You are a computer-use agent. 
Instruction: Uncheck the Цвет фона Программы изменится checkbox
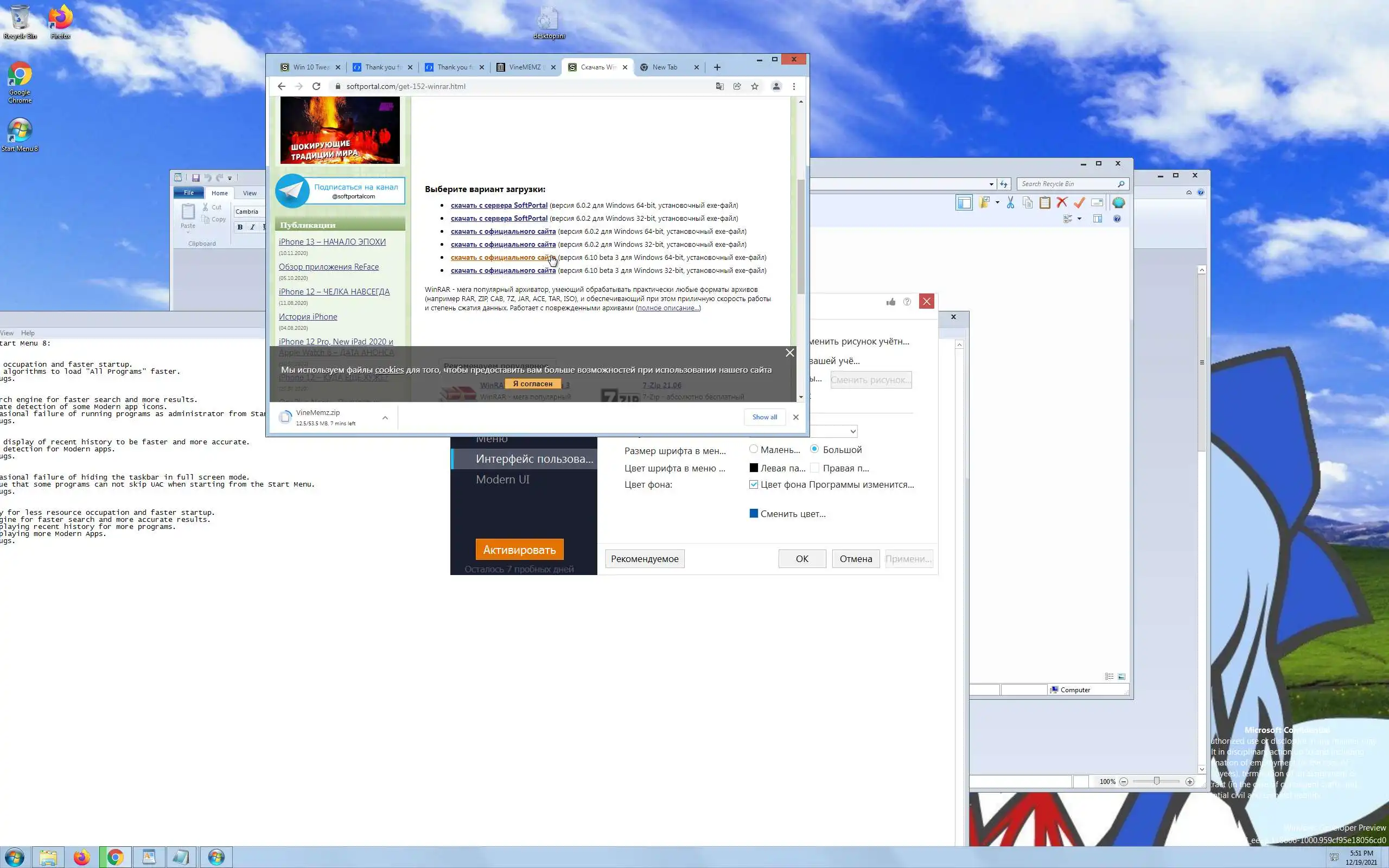point(754,484)
